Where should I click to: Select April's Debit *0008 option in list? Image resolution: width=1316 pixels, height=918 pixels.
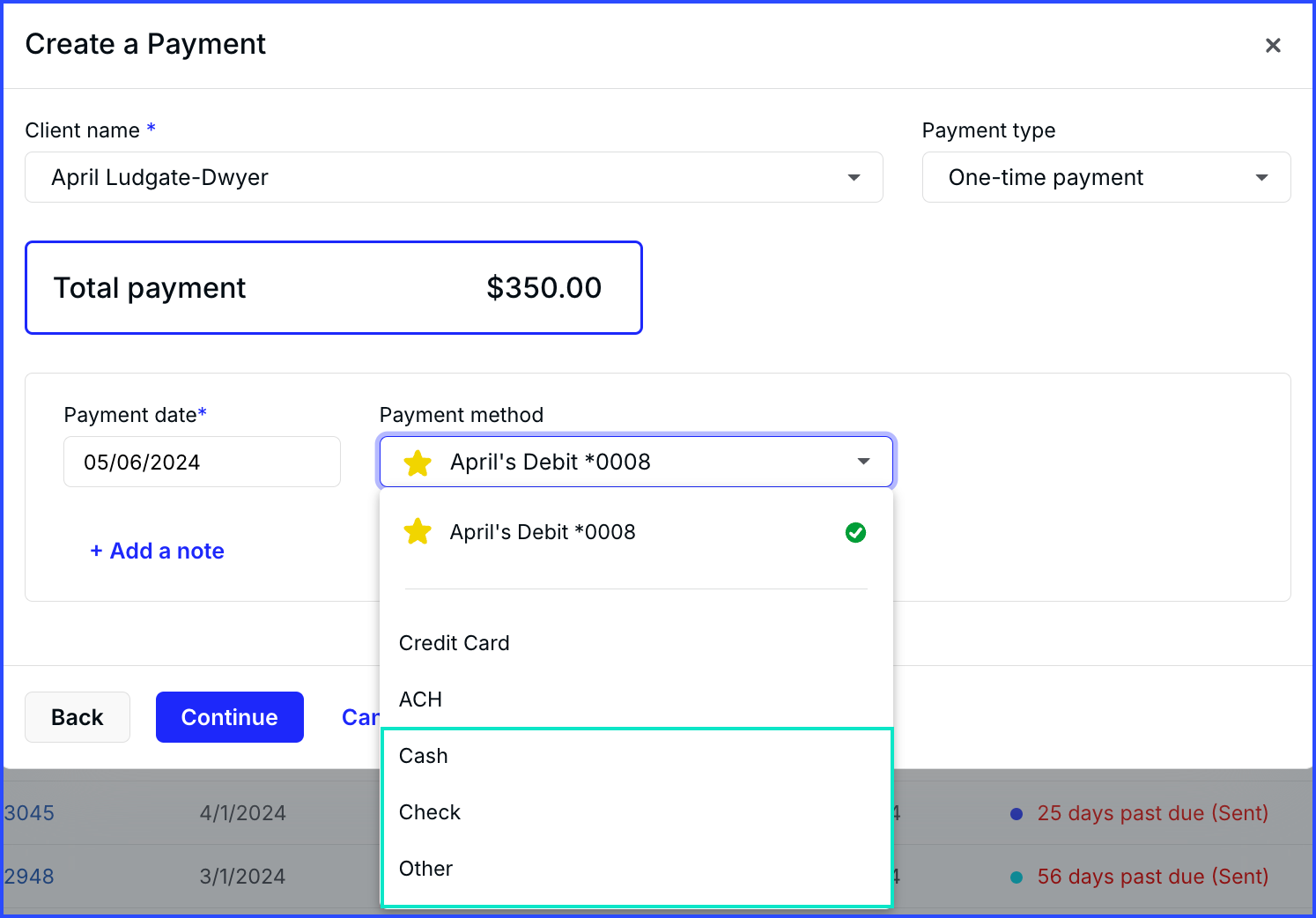click(636, 532)
